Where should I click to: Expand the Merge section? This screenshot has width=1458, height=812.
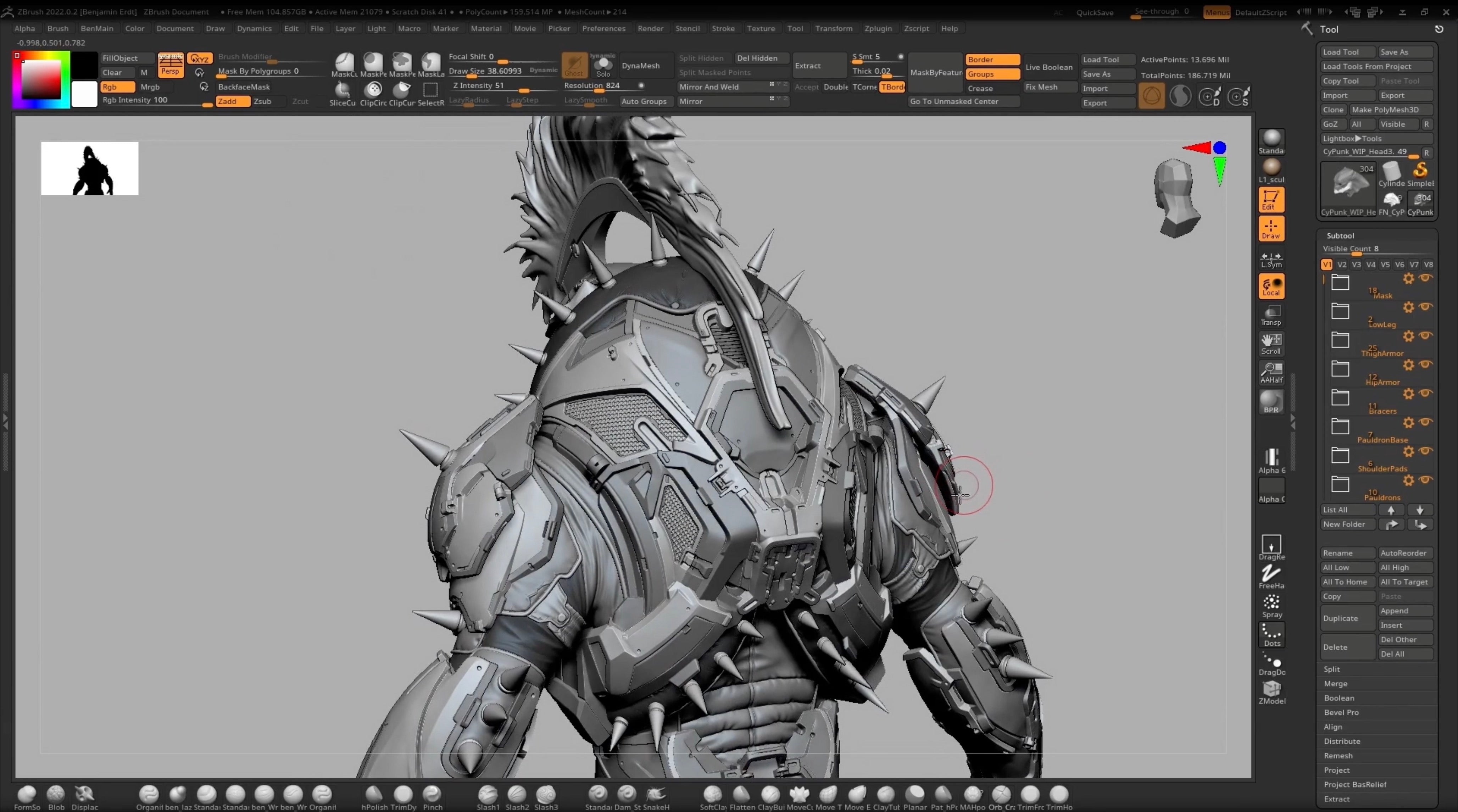[1335, 684]
